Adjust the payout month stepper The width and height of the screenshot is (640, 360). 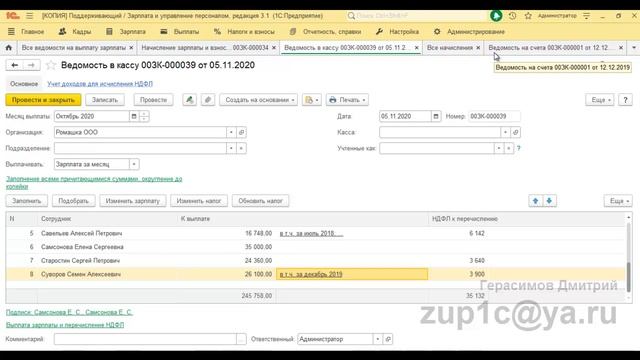[x=144, y=116]
